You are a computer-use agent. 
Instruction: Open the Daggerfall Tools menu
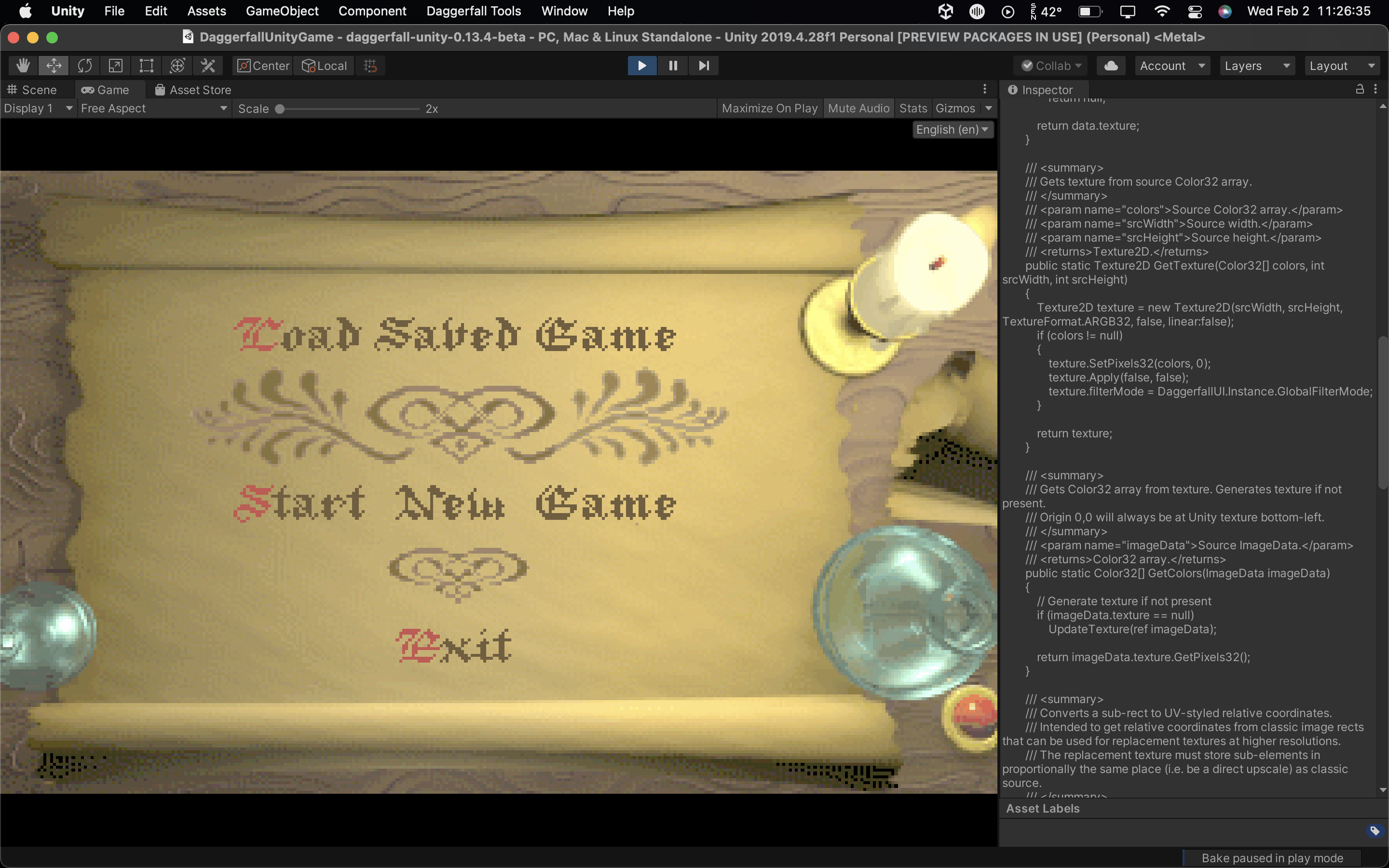point(474,11)
